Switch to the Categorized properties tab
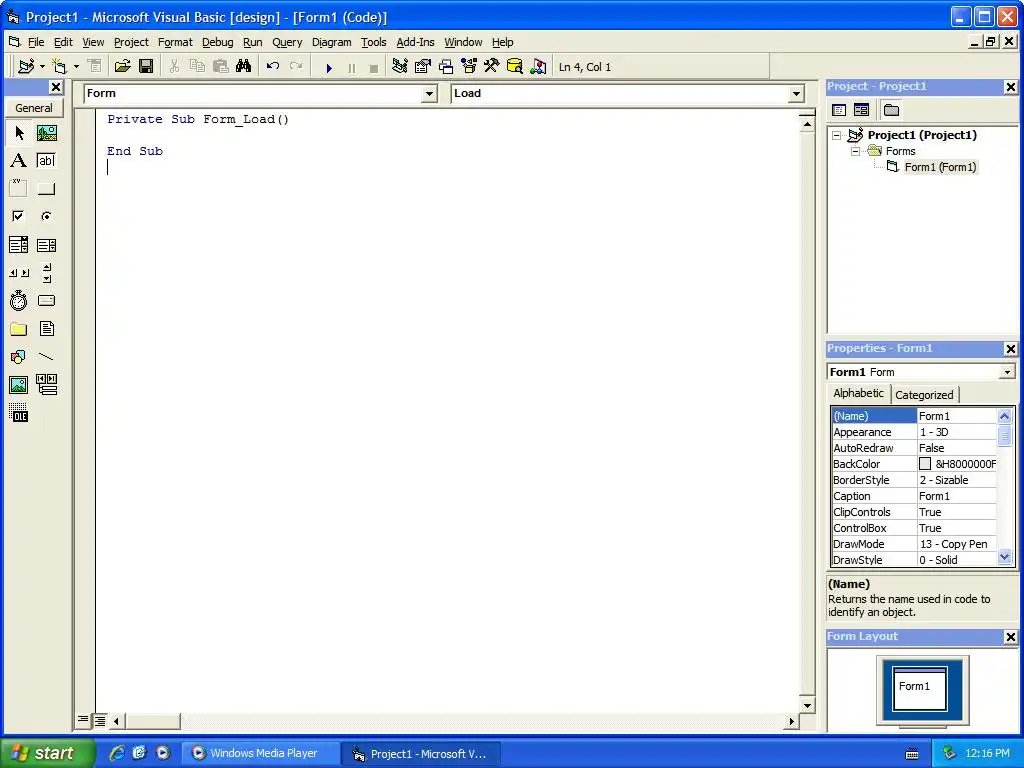The width and height of the screenshot is (1024, 768). click(x=924, y=395)
